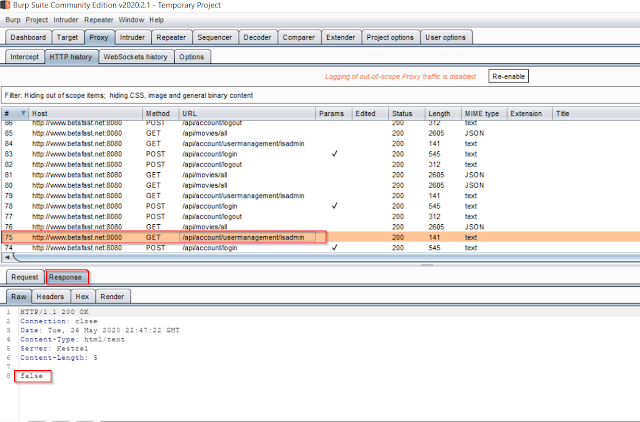Click the highlighted row 75 URL cell
The width and height of the screenshot is (640, 422).
247,237
